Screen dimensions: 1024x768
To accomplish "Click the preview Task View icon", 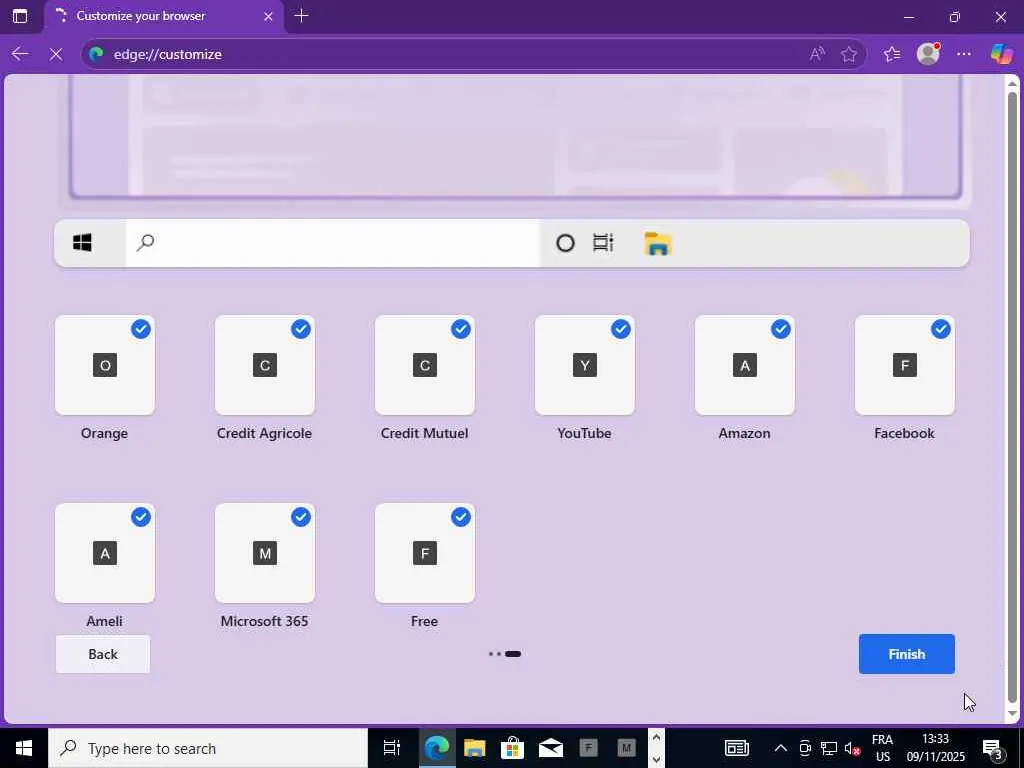I will point(603,243).
